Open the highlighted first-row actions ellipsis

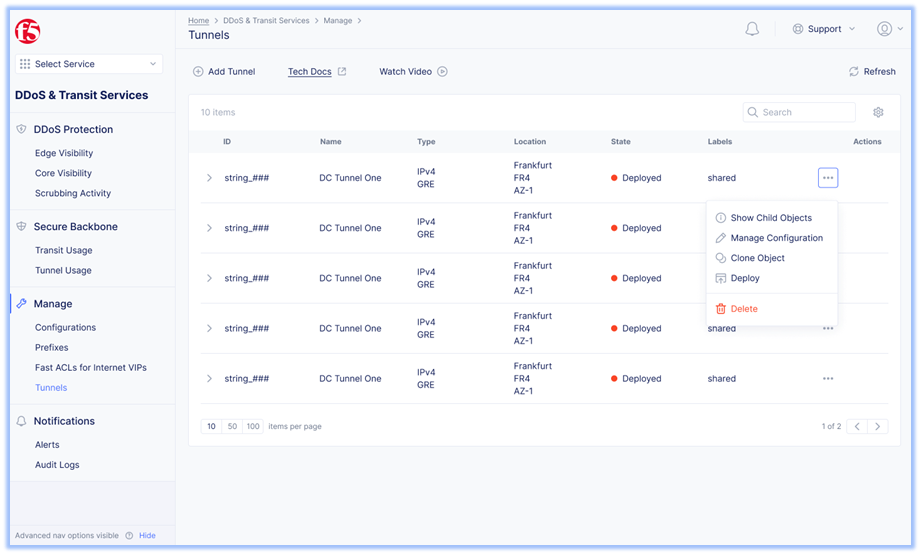click(828, 178)
